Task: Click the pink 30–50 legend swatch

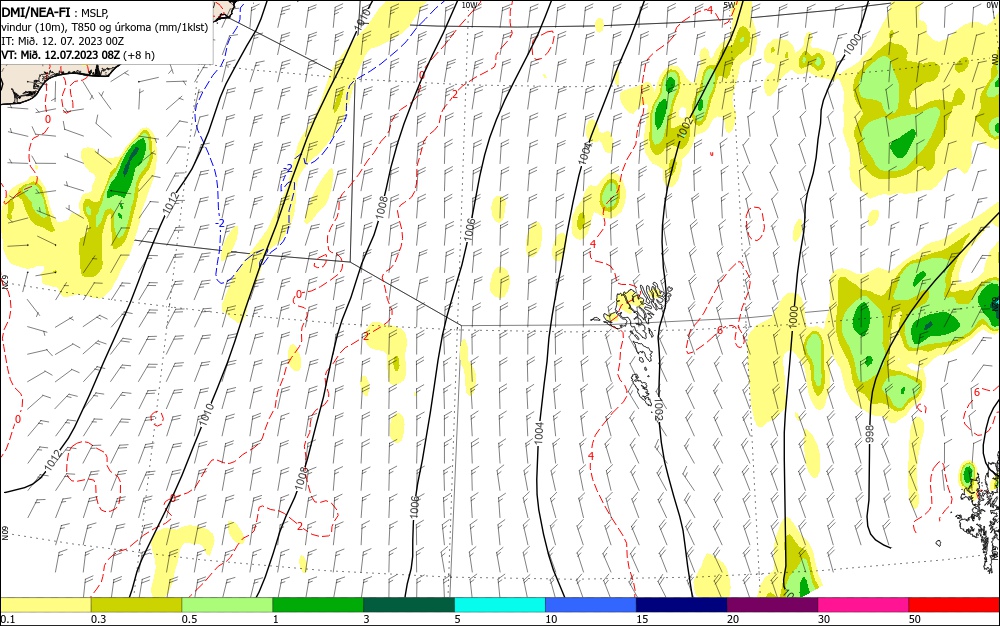Action: click(x=863, y=605)
